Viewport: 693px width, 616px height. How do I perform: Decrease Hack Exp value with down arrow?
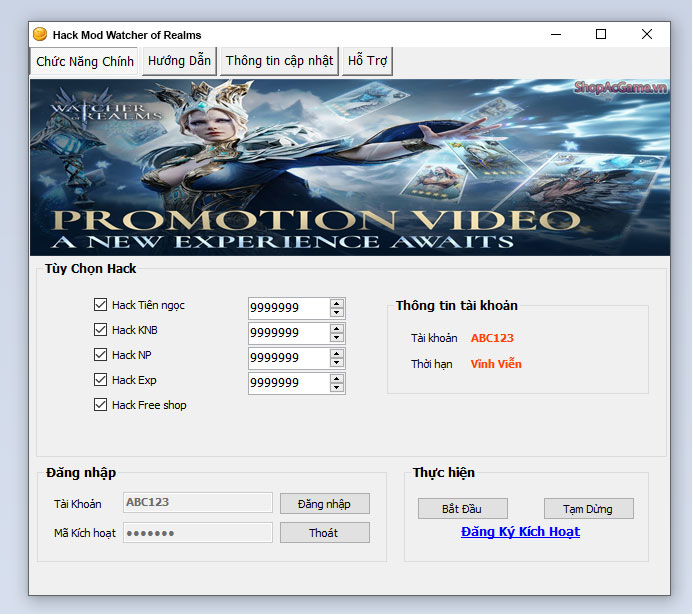[336, 388]
